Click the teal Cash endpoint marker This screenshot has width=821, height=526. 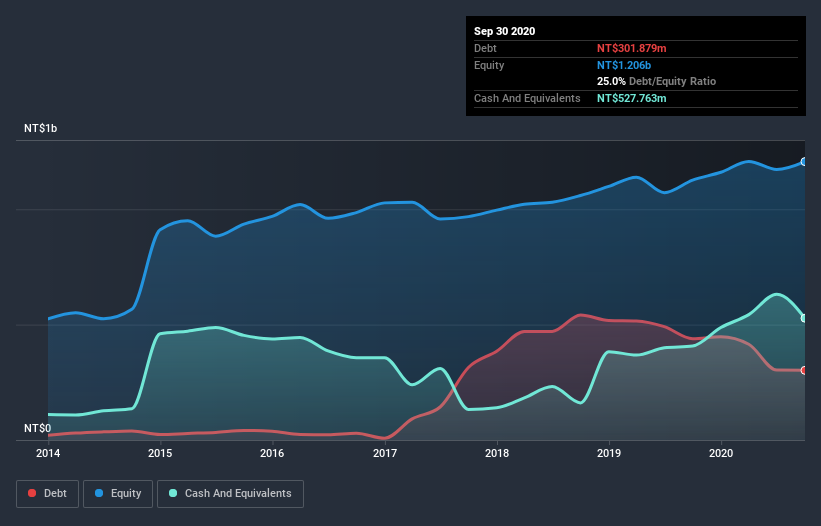coord(804,318)
